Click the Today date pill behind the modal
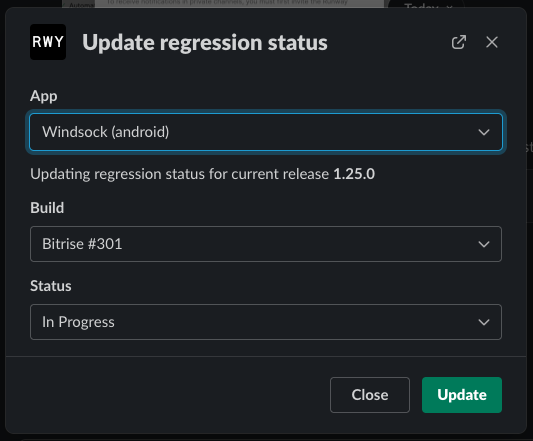The width and height of the screenshot is (533, 441). click(427, 4)
